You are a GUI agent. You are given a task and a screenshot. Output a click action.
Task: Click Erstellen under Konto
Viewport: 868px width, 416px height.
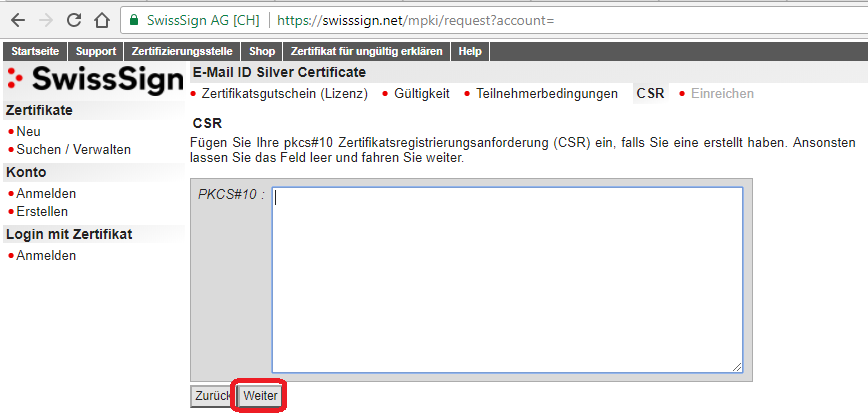click(42, 212)
